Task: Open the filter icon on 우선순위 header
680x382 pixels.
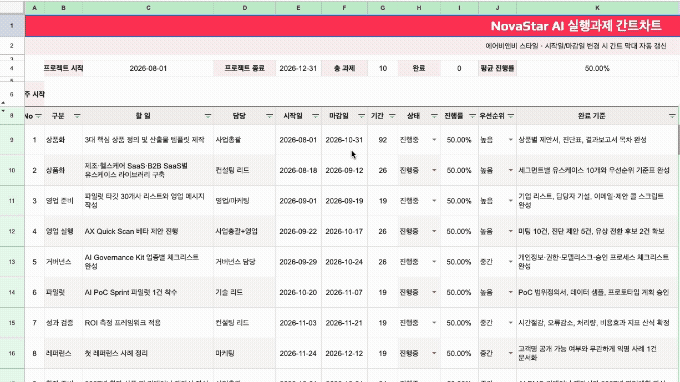Action: (x=510, y=116)
